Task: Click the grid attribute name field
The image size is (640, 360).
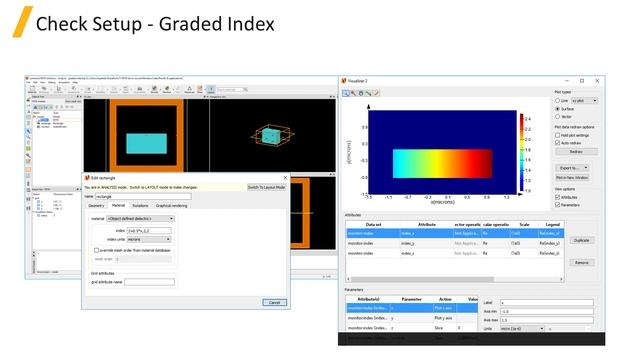Action: (149, 282)
